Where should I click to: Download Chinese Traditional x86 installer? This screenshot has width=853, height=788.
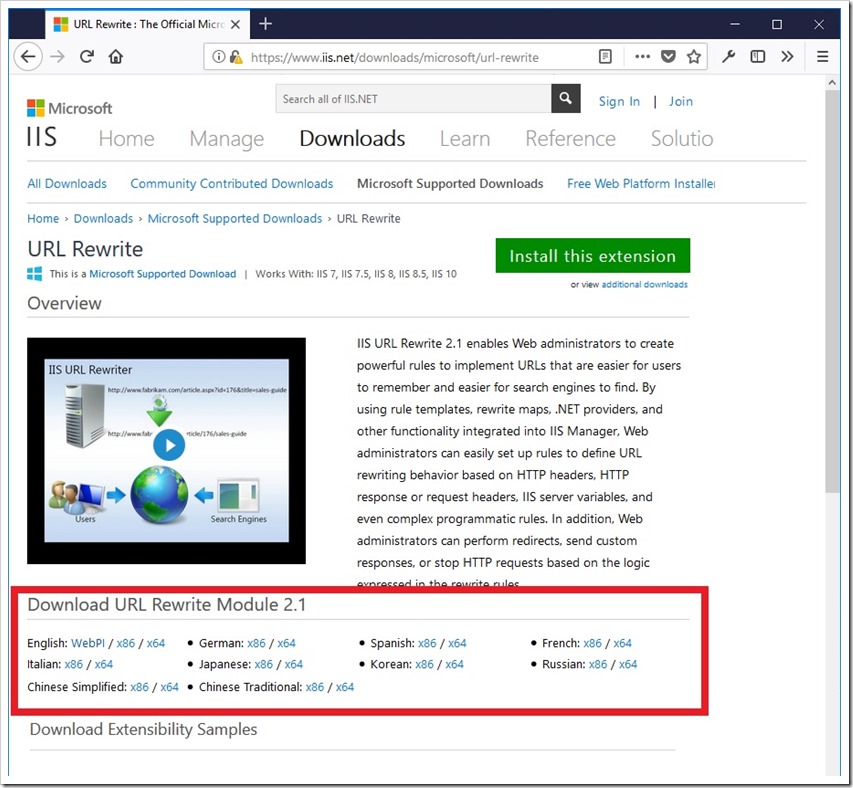(314, 687)
